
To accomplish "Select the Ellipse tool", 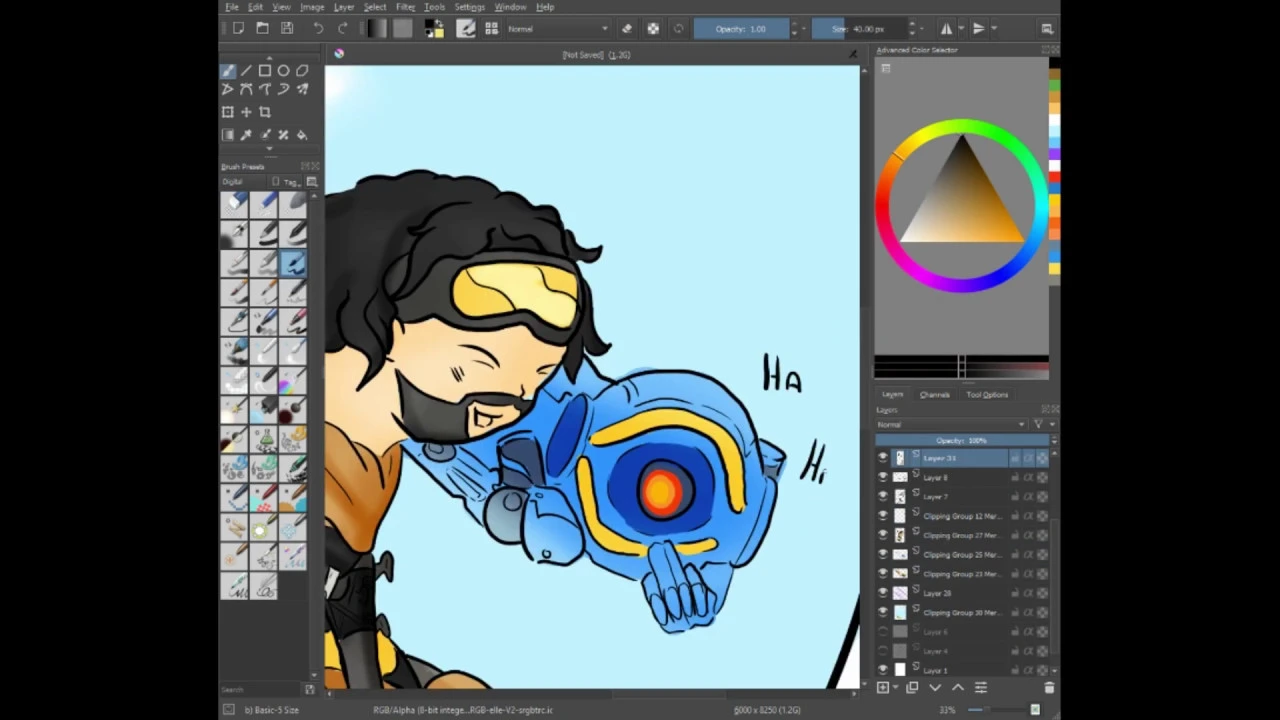I will click(283, 71).
